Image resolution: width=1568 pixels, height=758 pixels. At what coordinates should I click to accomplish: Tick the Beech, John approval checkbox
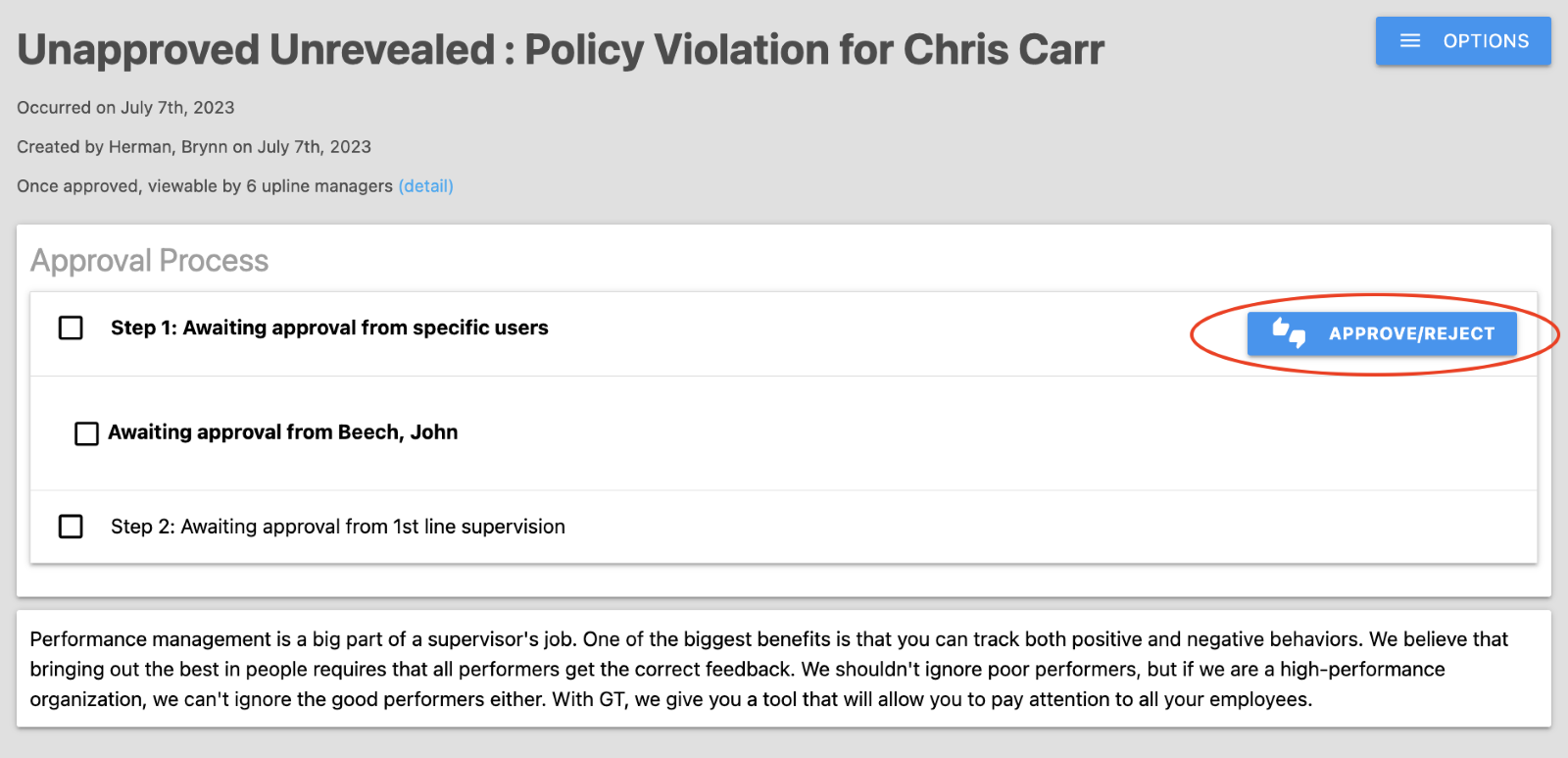(87, 433)
